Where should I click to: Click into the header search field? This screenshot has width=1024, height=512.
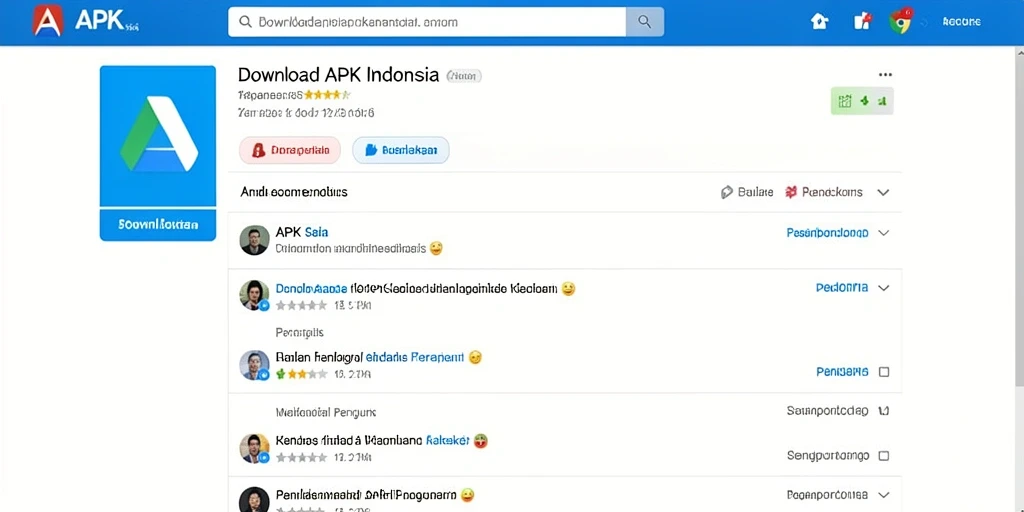(427, 22)
